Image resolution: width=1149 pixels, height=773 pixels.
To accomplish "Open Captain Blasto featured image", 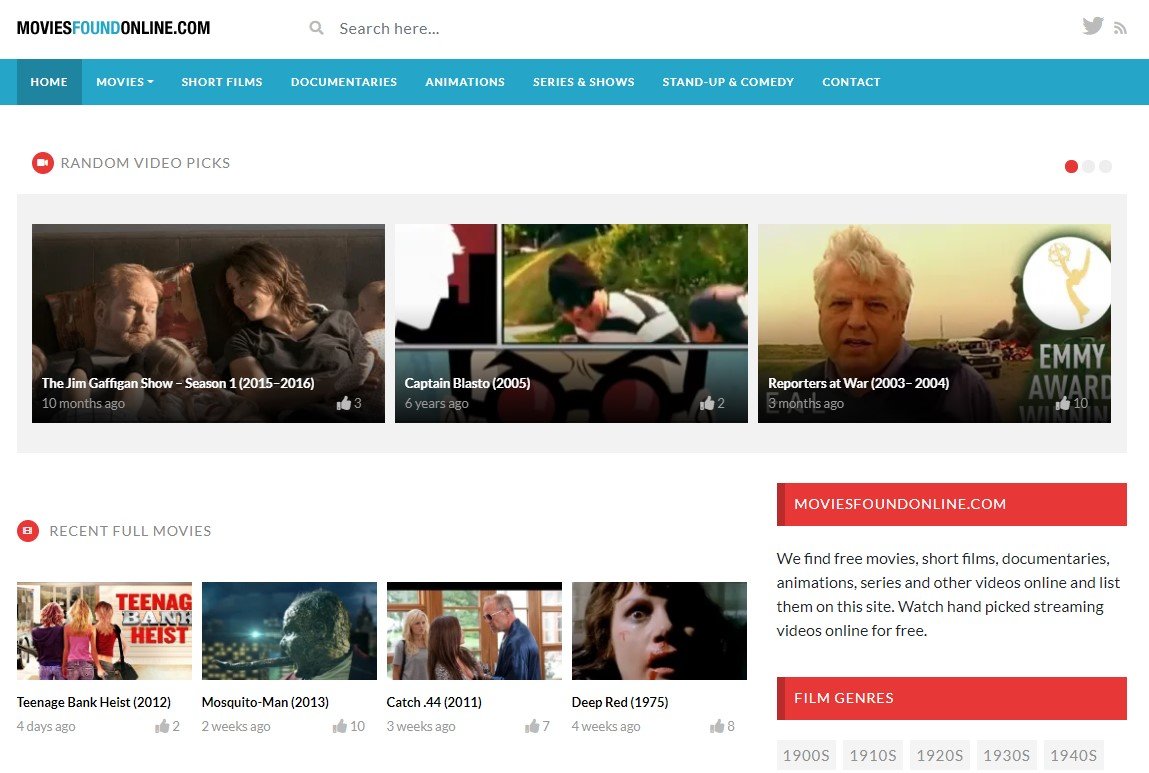I will tap(572, 323).
